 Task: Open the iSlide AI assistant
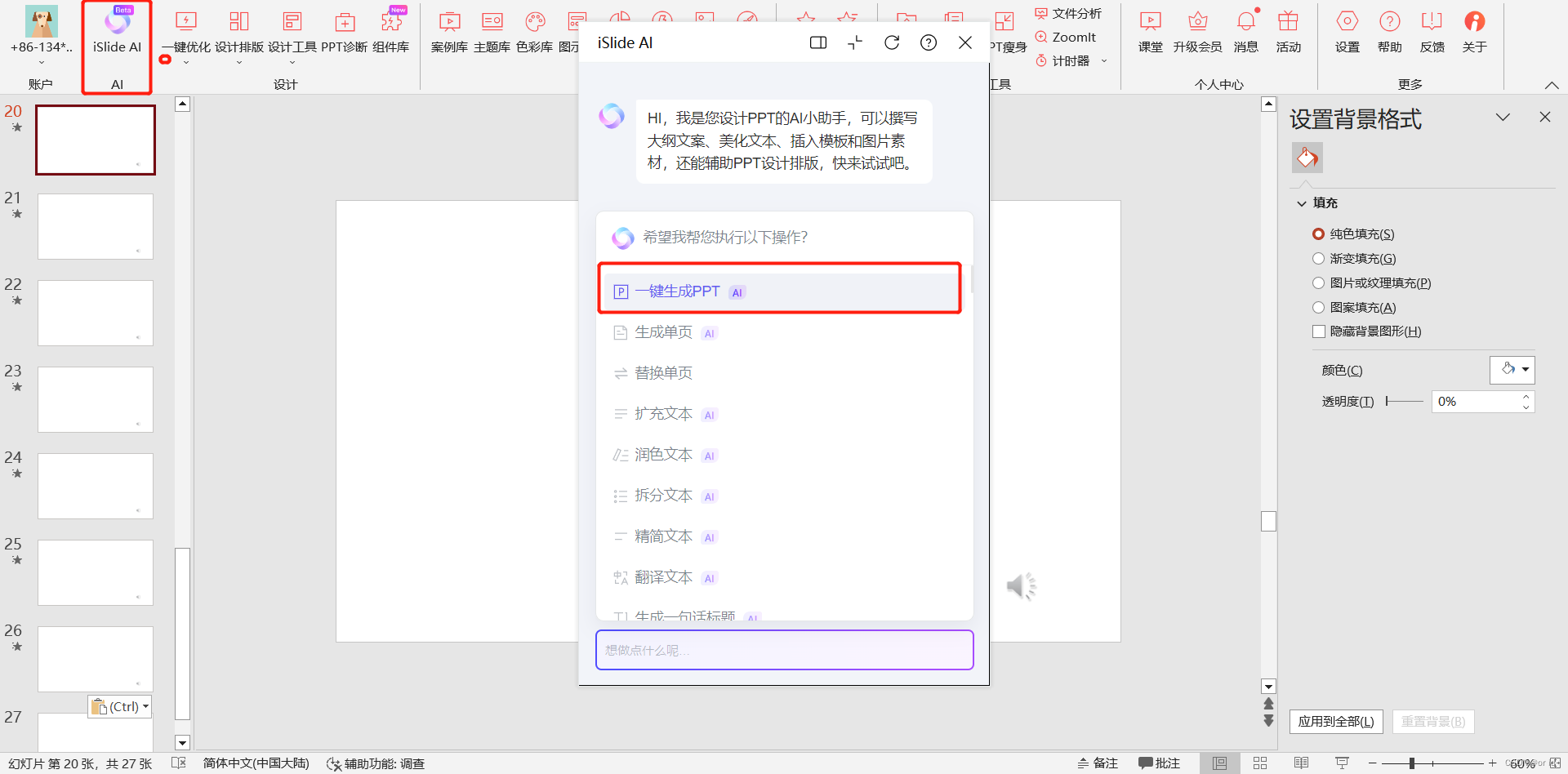coord(116,33)
